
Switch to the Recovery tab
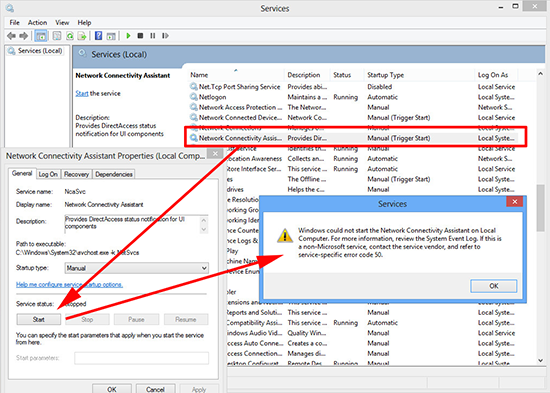click(x=76, y=174)
